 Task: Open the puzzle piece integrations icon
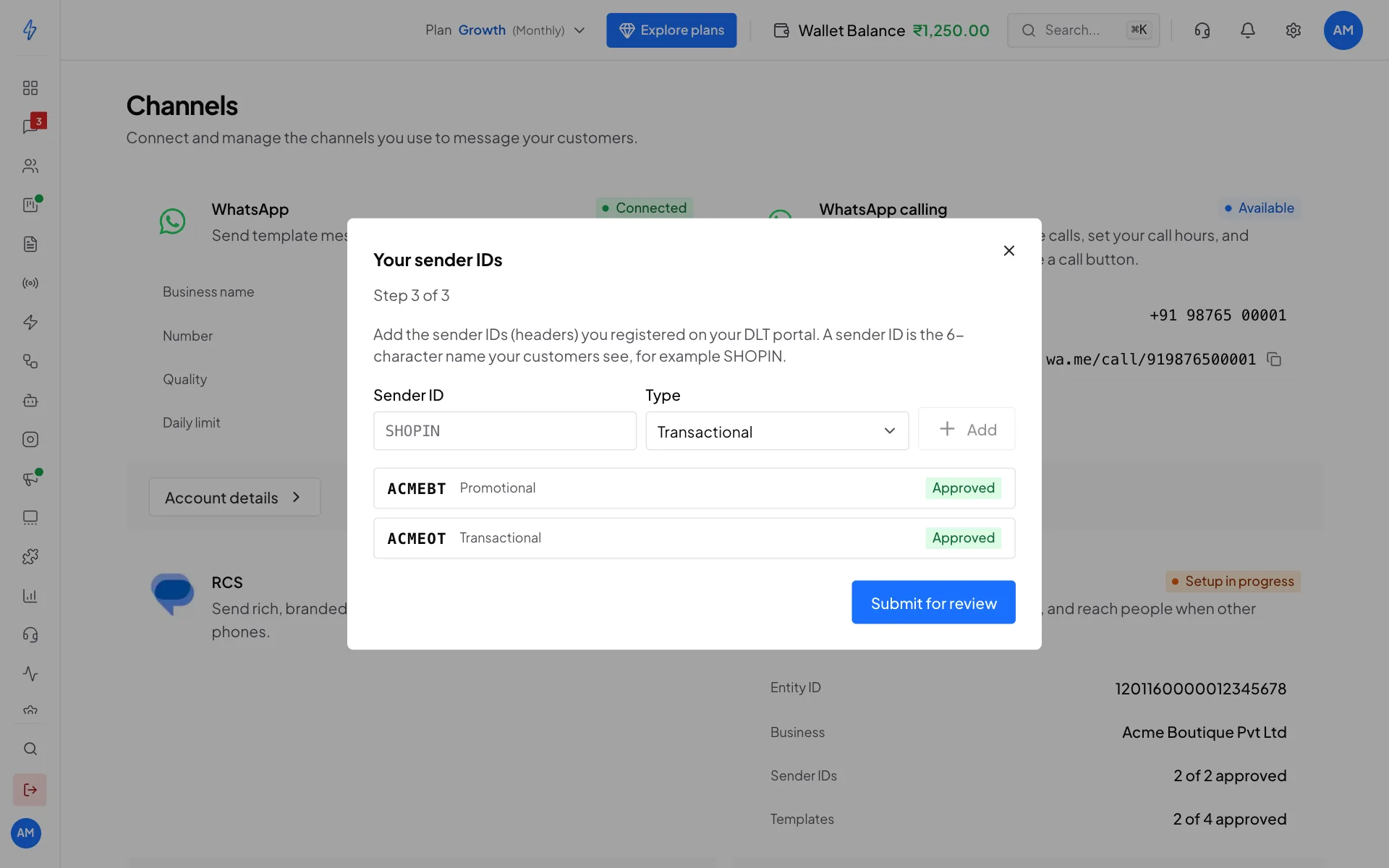[30, 556]
